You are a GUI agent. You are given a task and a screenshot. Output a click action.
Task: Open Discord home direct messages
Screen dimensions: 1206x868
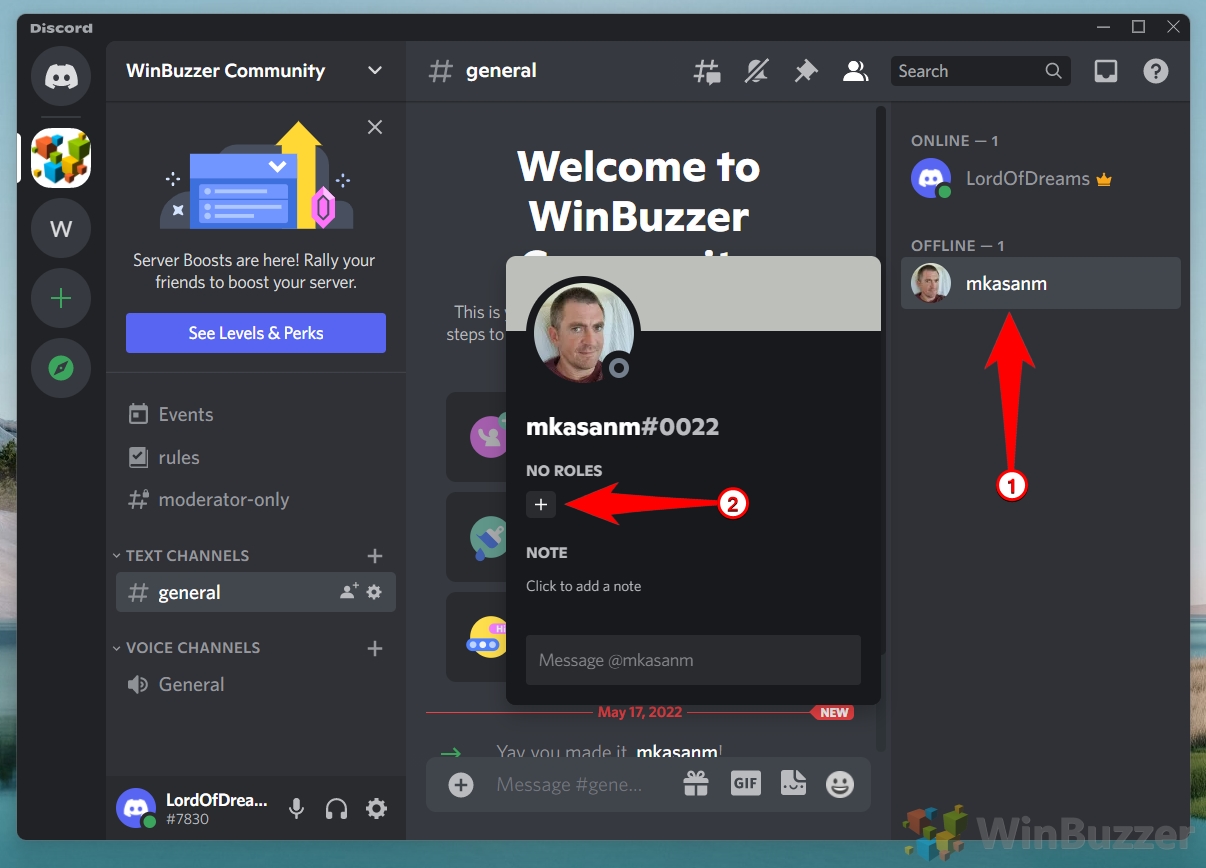[x=61, y=76]
